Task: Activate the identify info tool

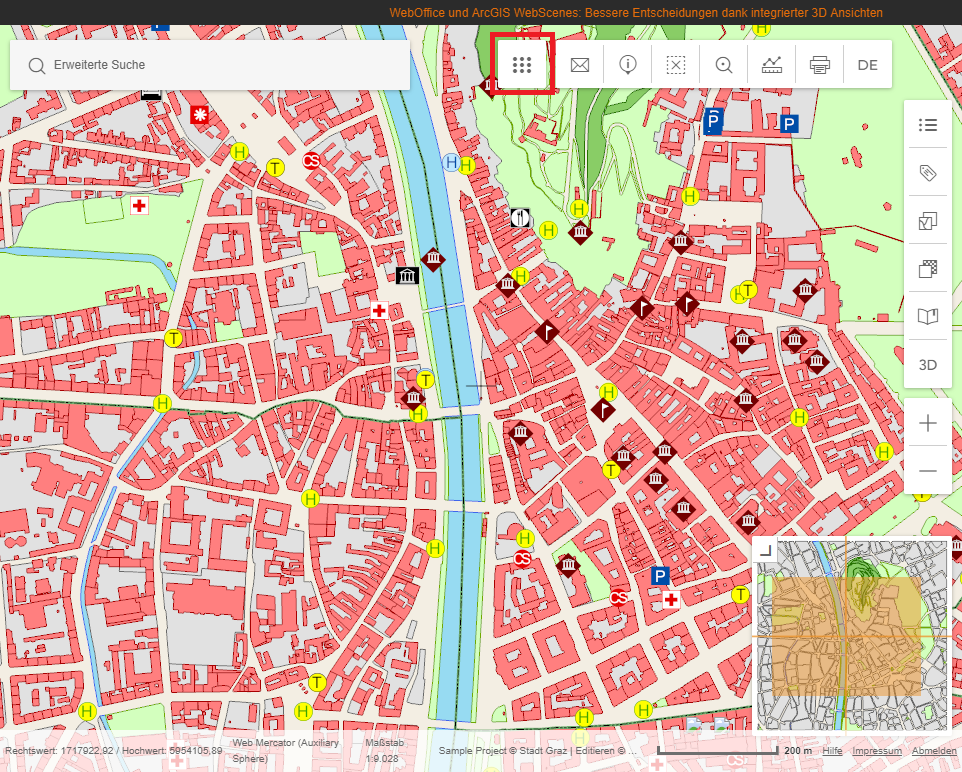Action: click(x=628, y=65)
